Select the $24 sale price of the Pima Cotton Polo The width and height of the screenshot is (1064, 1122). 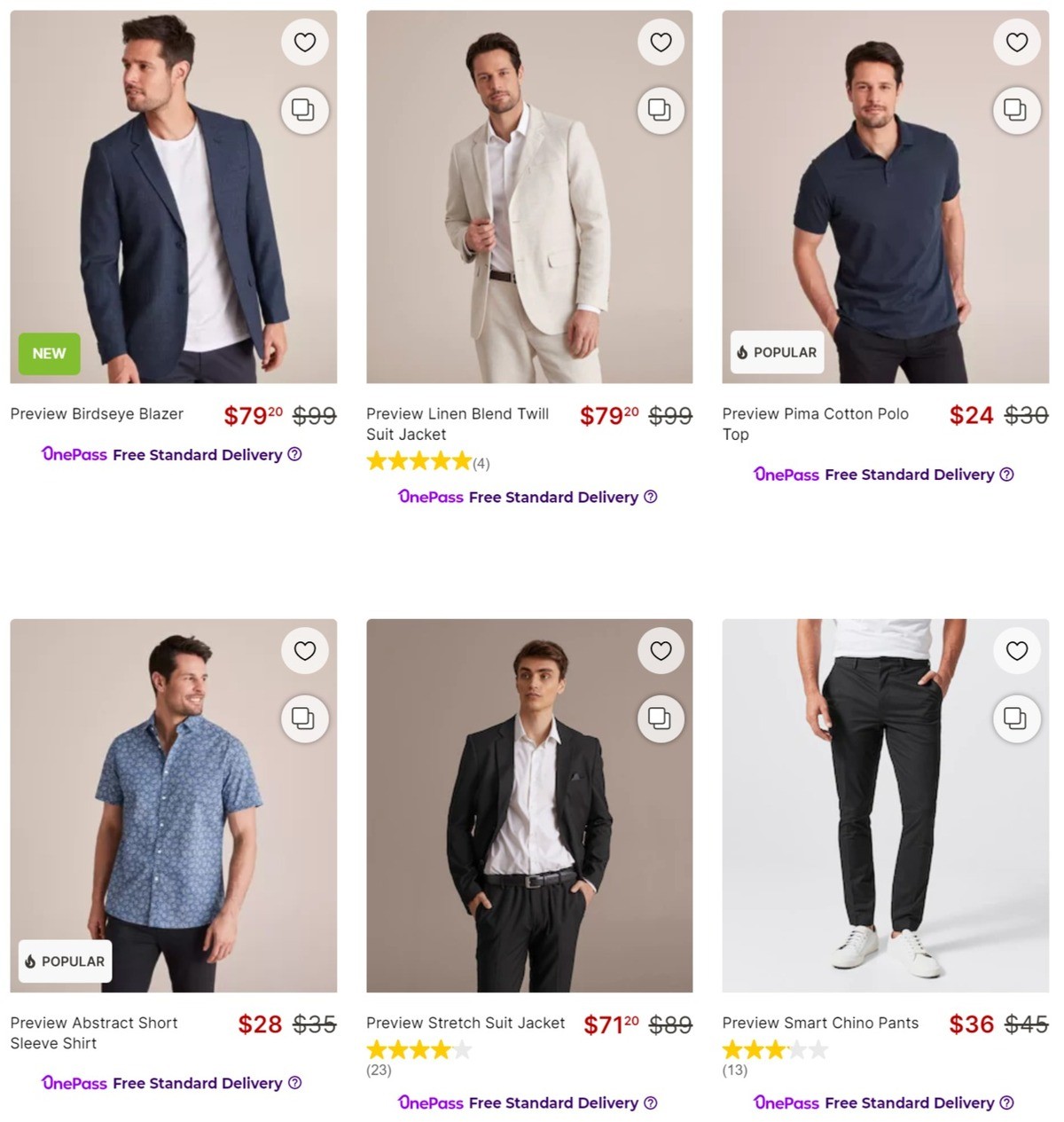(970, 415)
